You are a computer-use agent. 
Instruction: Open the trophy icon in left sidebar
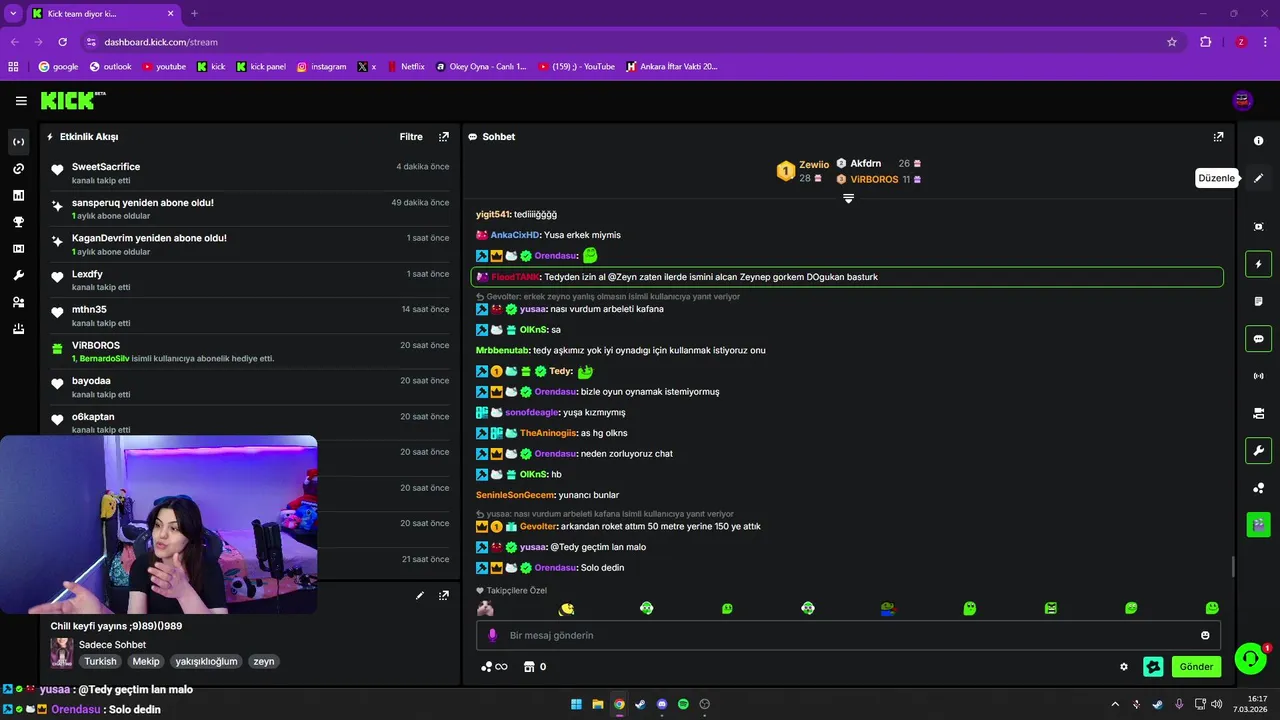tap(18, 222)
